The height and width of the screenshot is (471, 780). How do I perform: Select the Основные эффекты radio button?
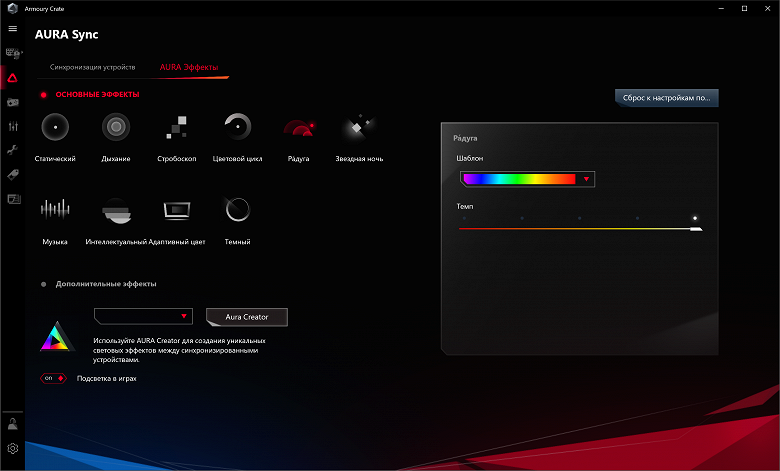[x=44, y=94]
